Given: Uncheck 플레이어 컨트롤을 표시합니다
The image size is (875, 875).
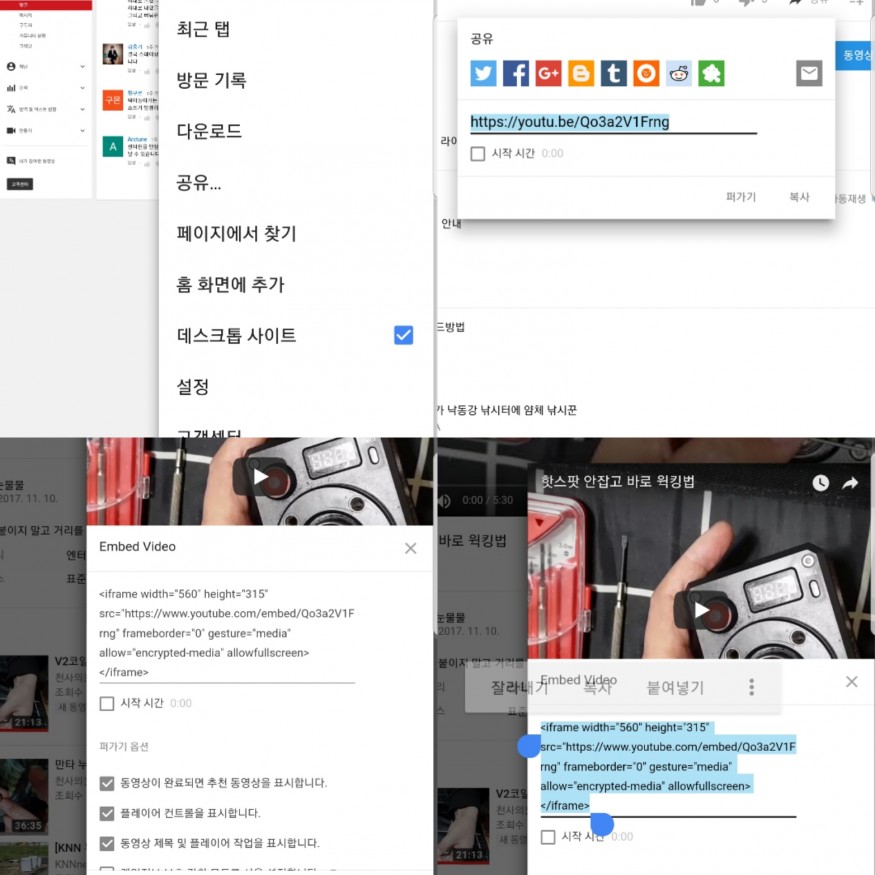Looking at the screenshot, I should [107, 813].
